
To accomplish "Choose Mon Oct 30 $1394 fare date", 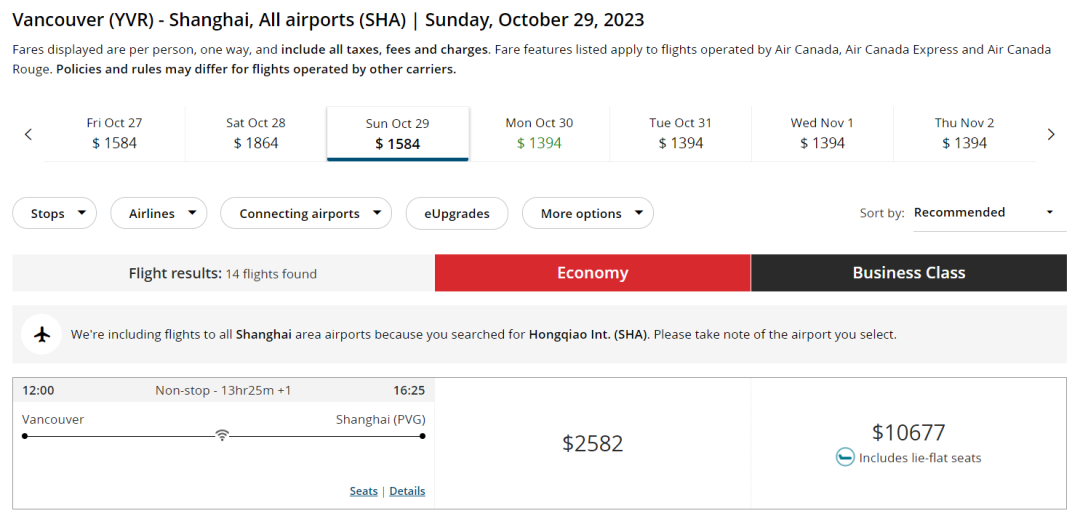I will (539, 133).
